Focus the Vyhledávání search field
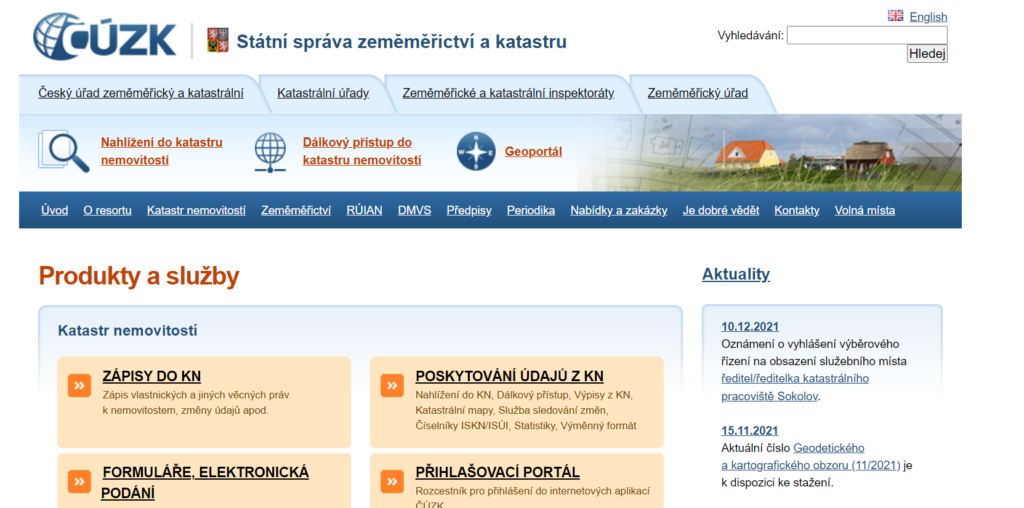This screenshot has height=508, width=1024. tap(867, 35)
